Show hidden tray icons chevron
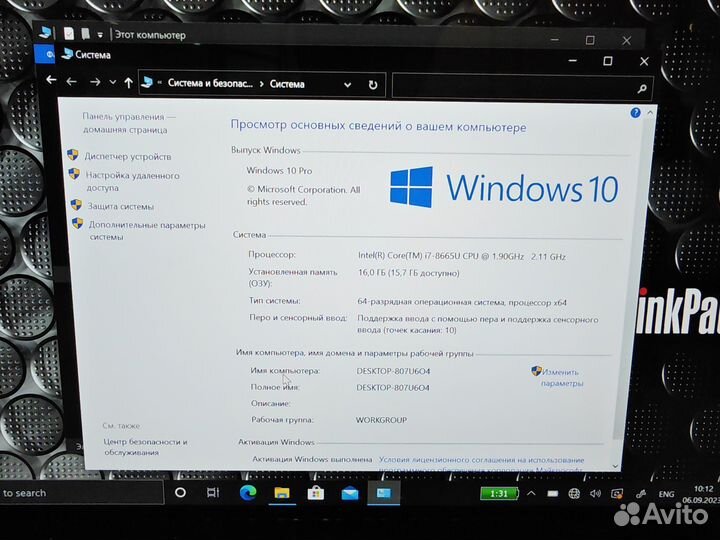The height and width of the screenshot is (540, 720). [531, 494]
